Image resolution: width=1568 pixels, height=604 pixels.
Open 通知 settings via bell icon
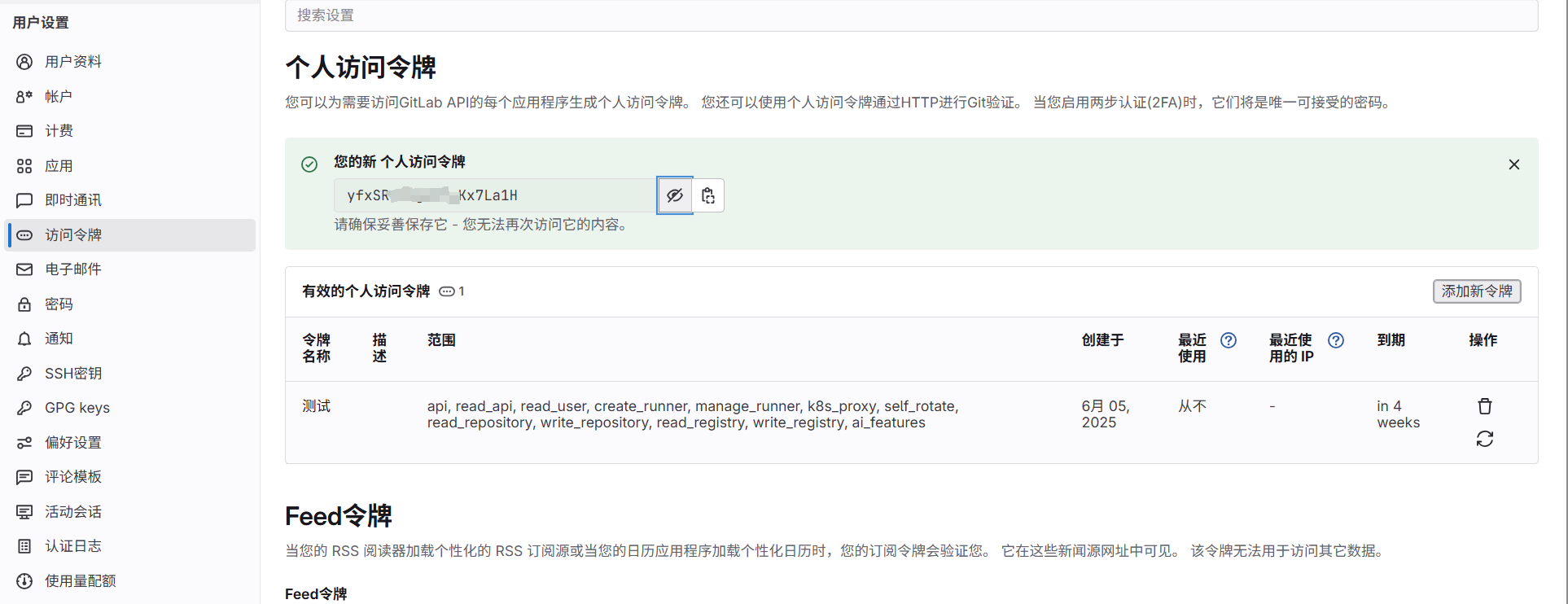click(x=24, y=339)
